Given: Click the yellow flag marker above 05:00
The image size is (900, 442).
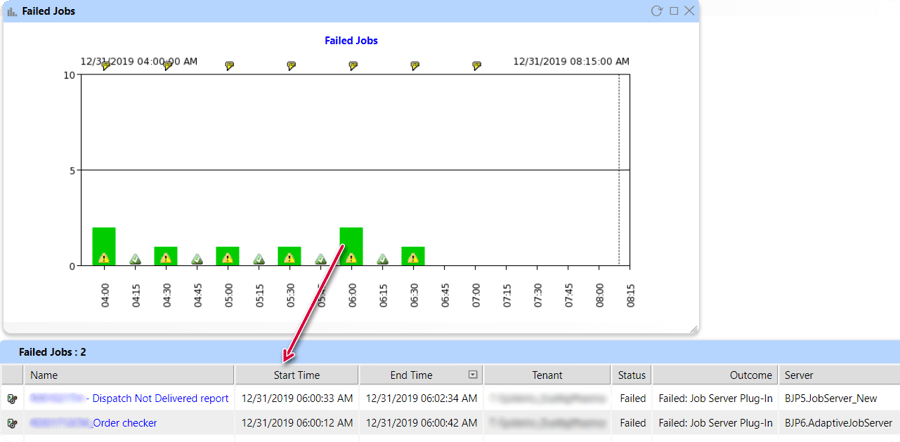Looking at the screenshot, I should coord(229,66).
